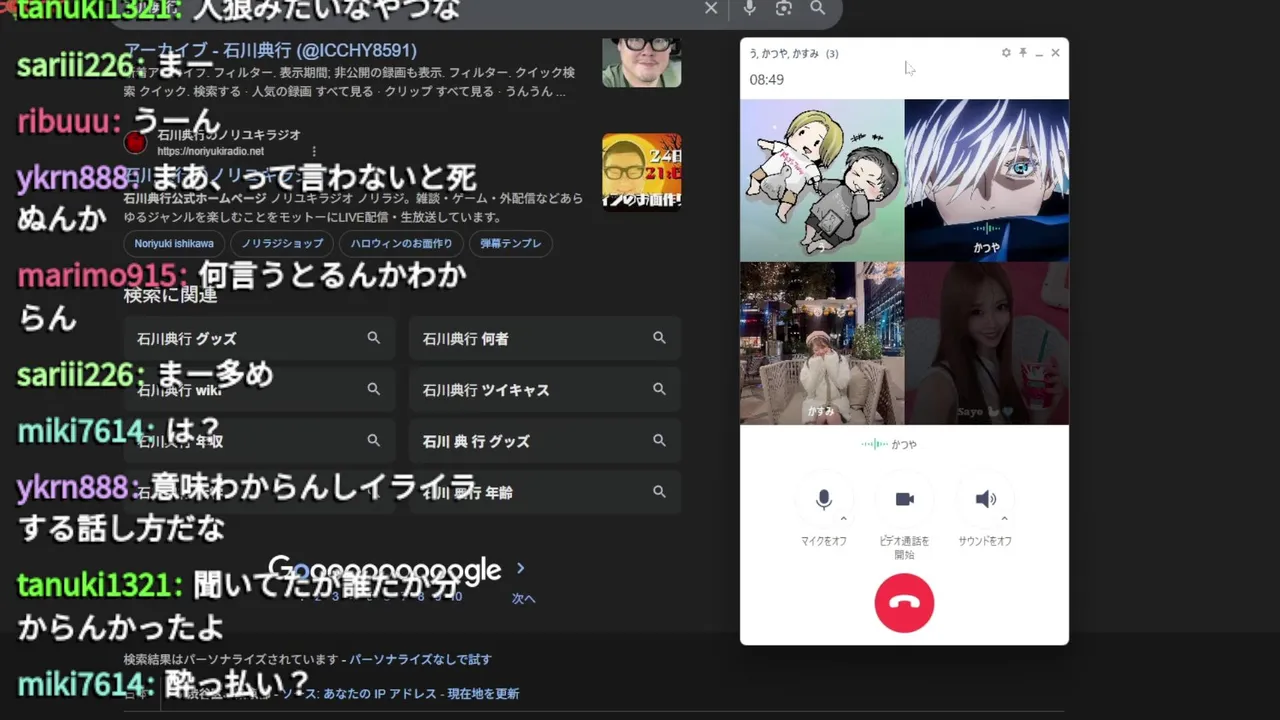The height and width of the screenshot is (720, 1280).
Task: Click noriyukiradio site favicon
Action: 136,142
